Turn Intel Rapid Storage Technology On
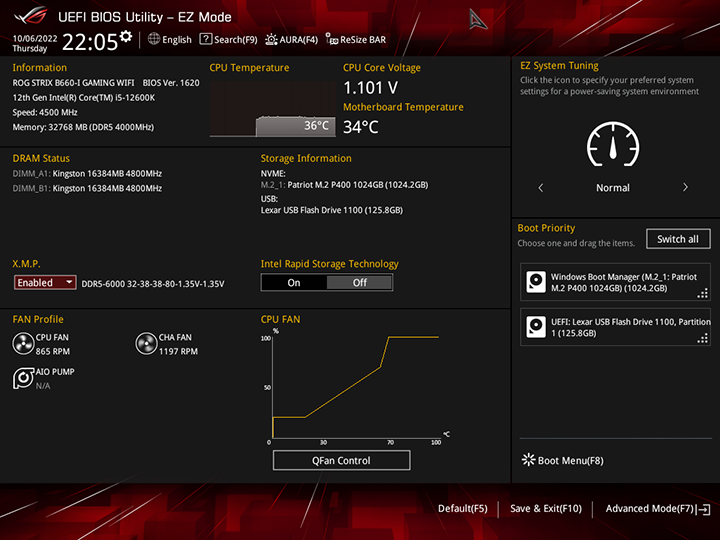 (294, 283)
